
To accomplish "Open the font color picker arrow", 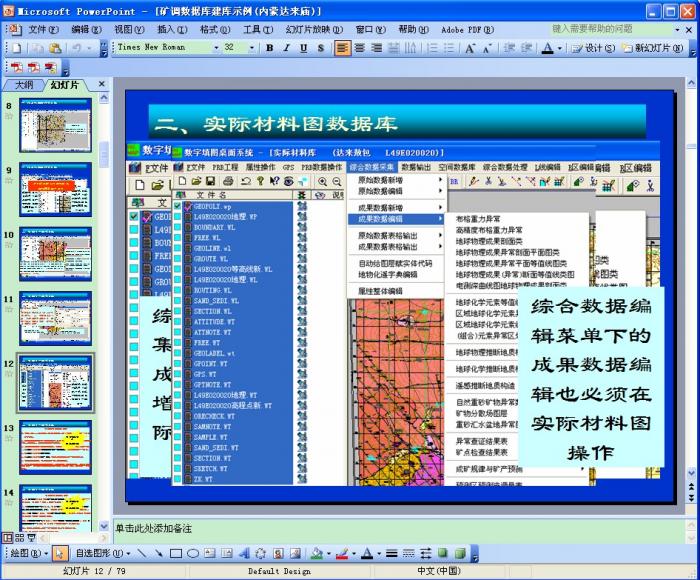I will pos(562,48).
